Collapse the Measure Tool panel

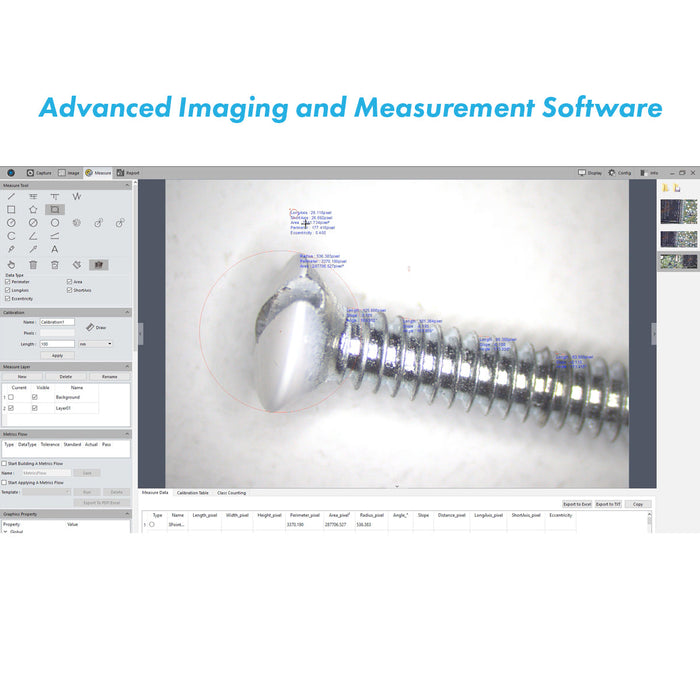127,185
